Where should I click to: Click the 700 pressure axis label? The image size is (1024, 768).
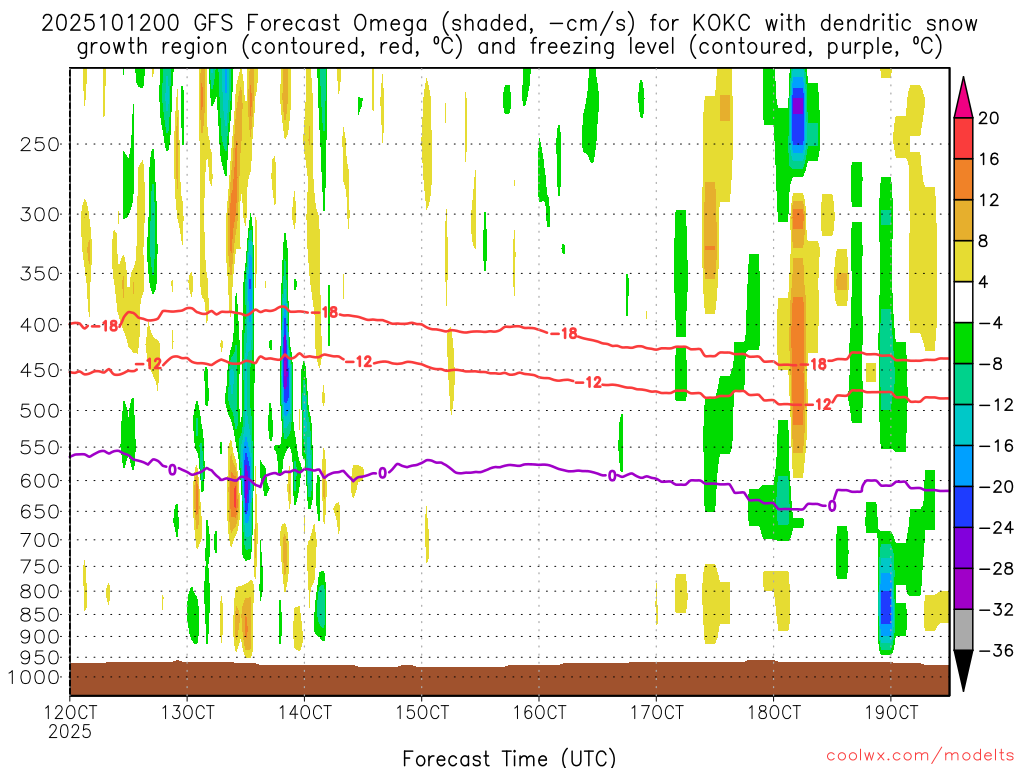click(39, 540)
